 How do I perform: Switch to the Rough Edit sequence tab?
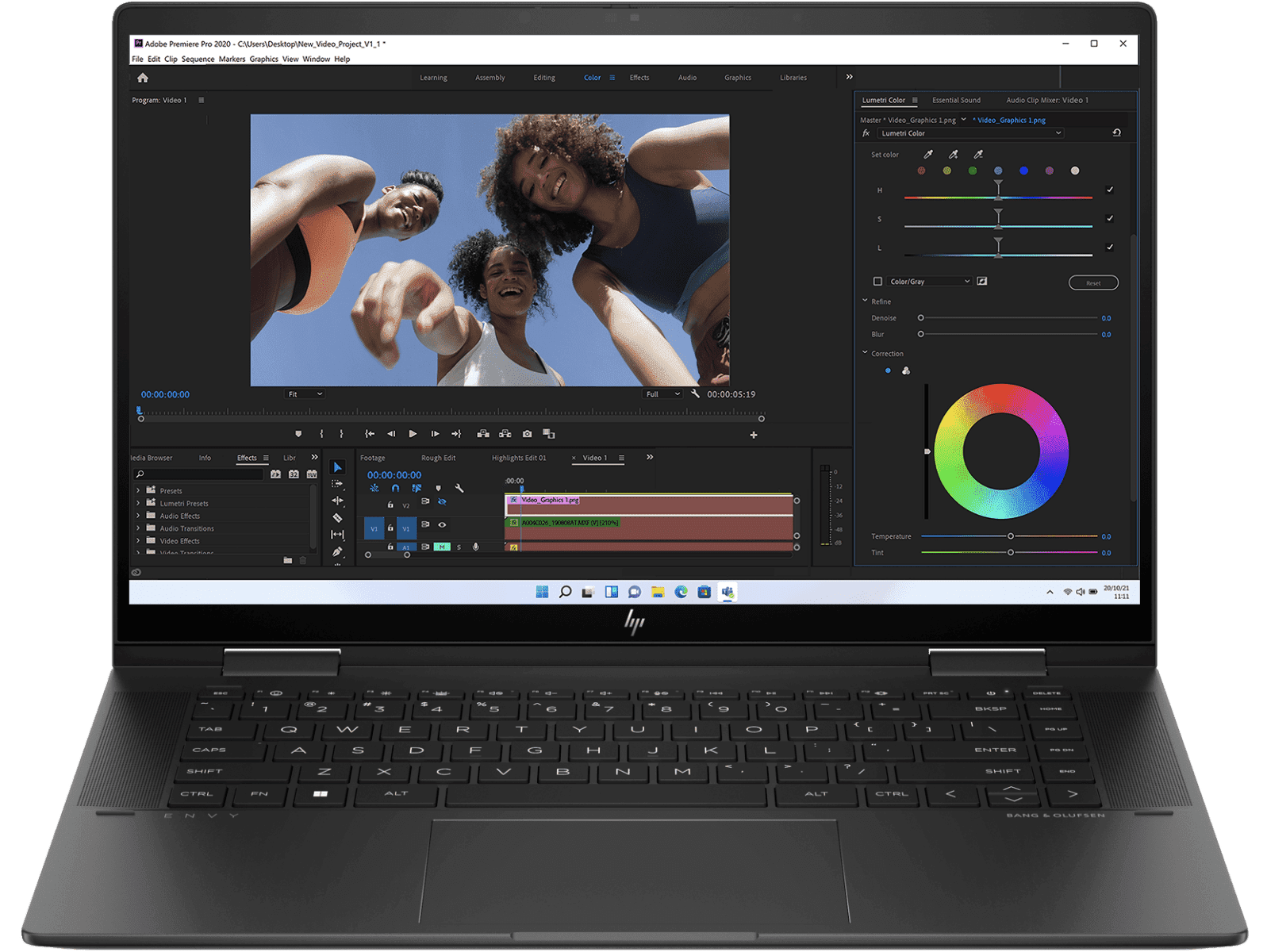(438, 458)
